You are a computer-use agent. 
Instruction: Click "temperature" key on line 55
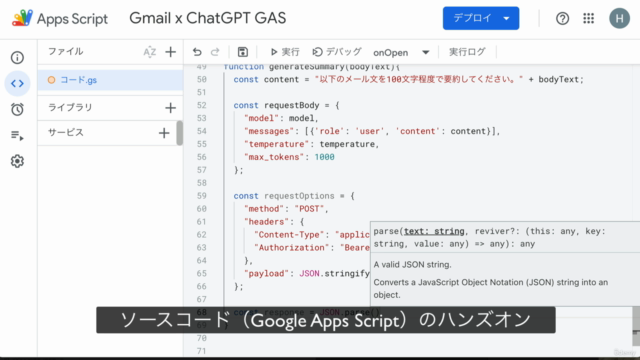coord(276,144)
